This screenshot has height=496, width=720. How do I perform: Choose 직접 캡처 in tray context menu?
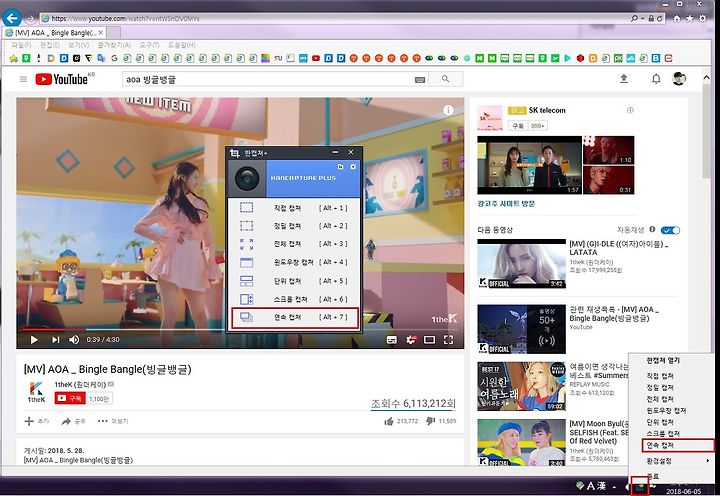660,376
